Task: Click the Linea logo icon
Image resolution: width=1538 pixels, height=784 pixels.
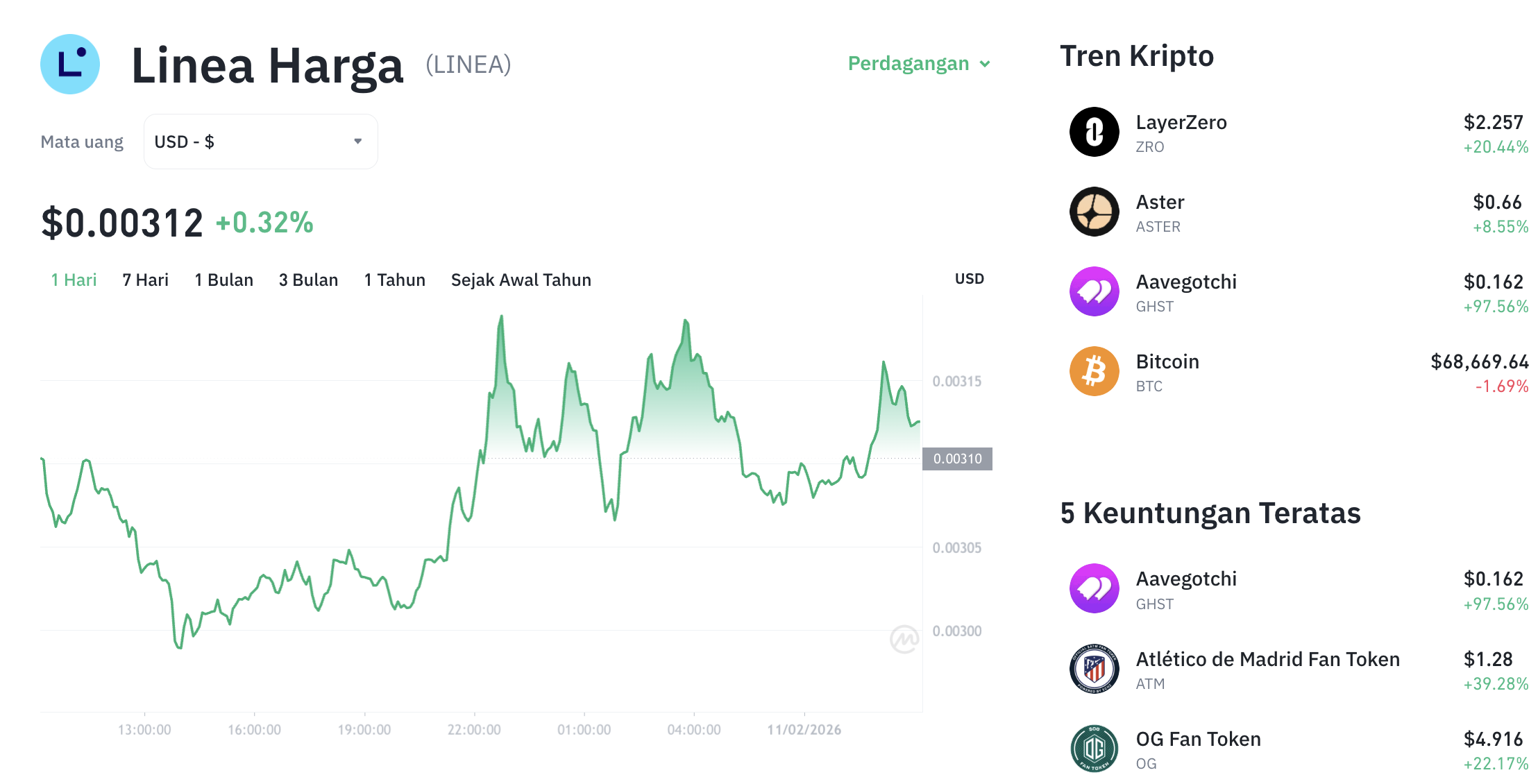Action: coord(70,64)
